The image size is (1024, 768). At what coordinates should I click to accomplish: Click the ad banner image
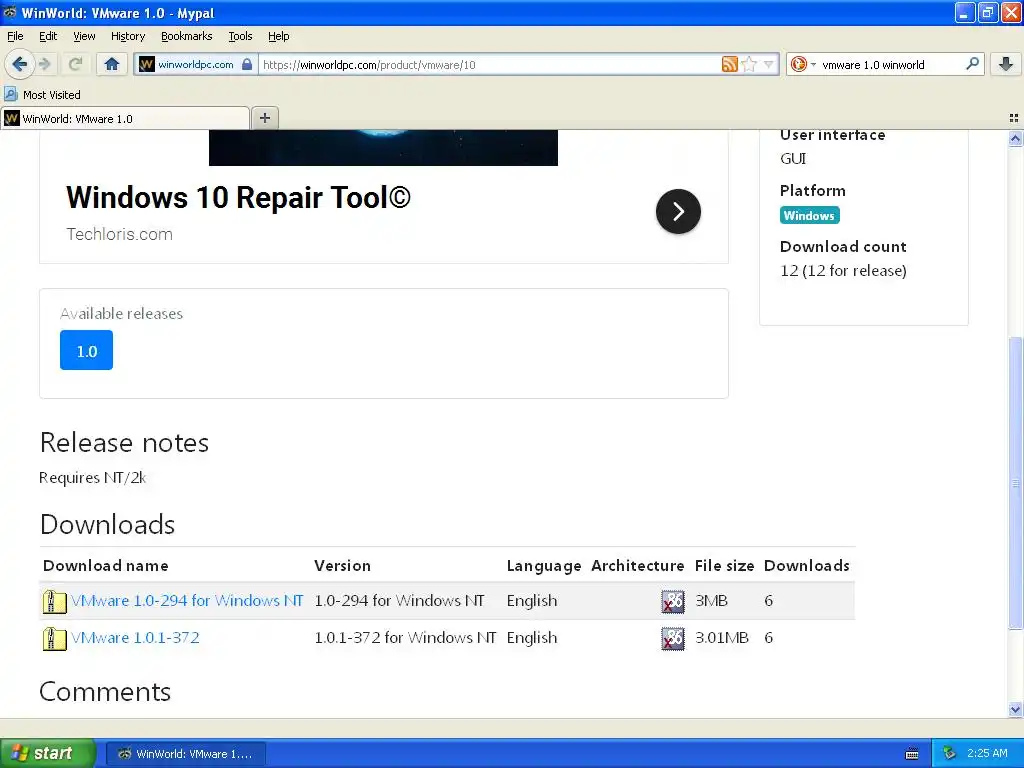pyautogui.click(x=383, y=148)
